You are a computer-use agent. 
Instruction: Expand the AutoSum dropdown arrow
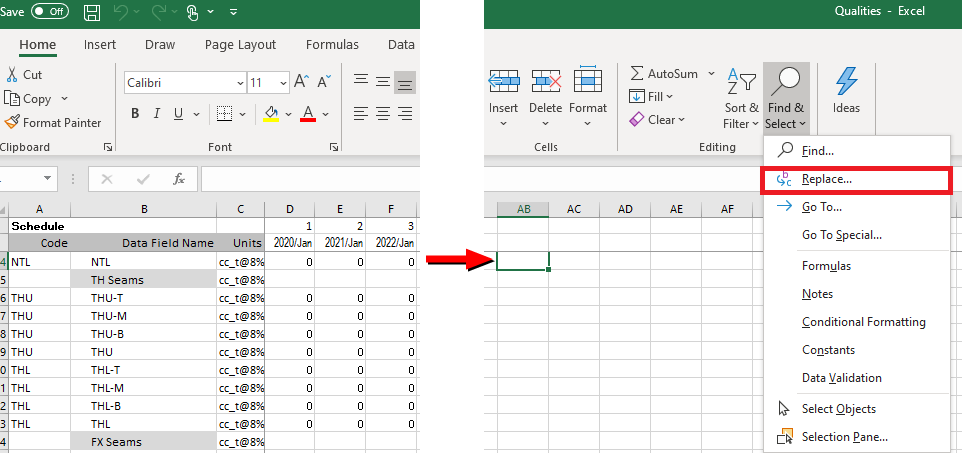coord(711,74)
